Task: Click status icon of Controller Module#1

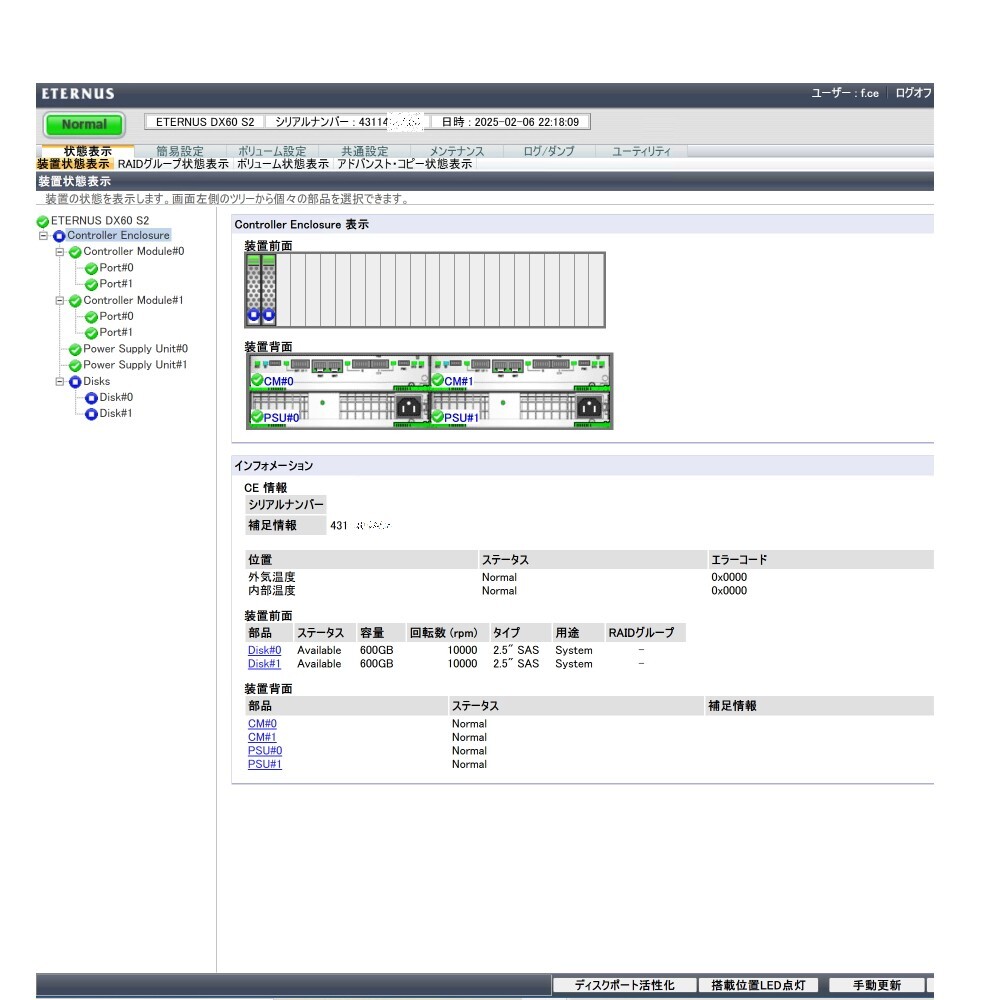Action: (75, 301)
